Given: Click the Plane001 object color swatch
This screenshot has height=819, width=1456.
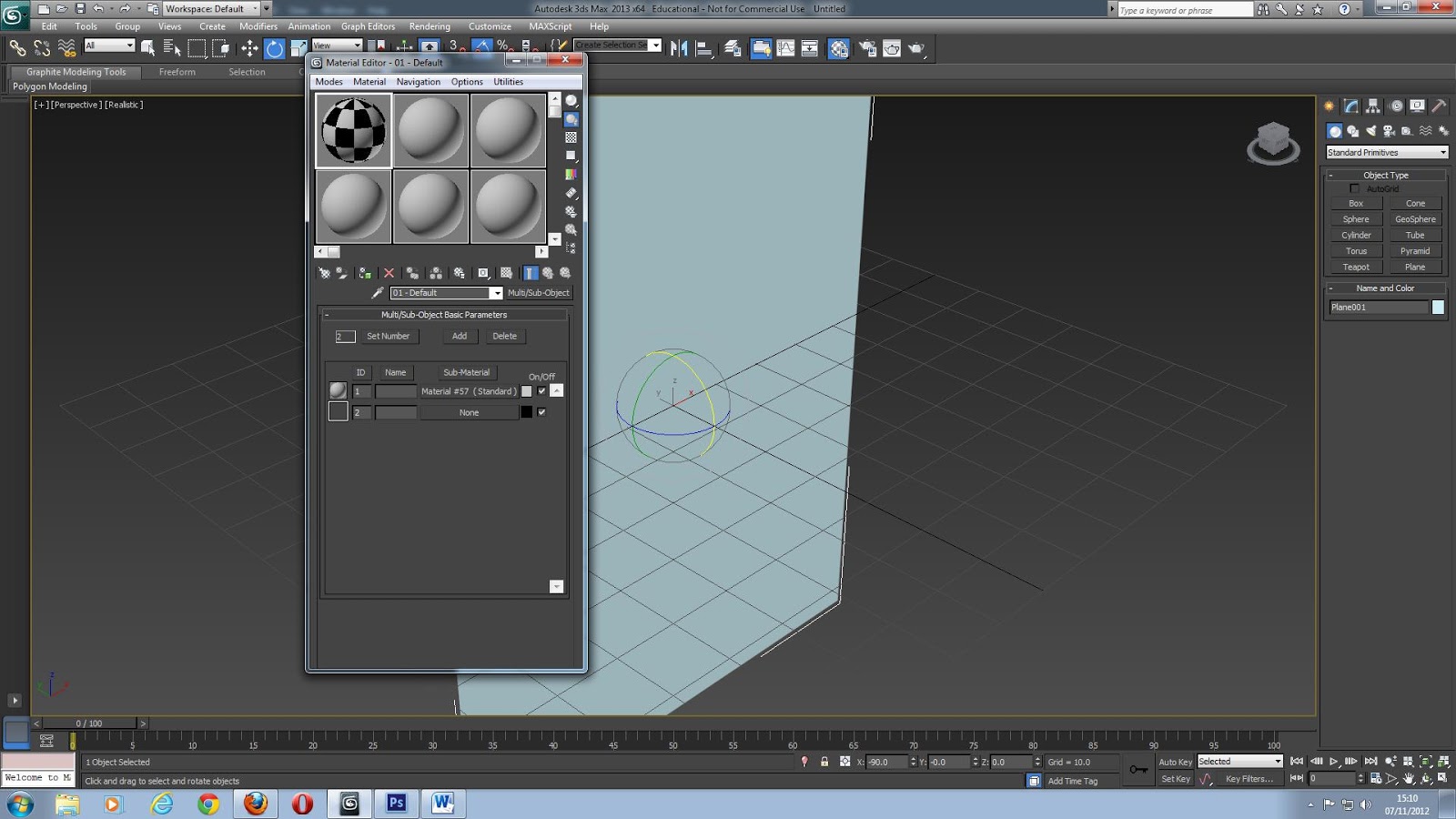Looking at the screenshot, I should coord(1438,308).
